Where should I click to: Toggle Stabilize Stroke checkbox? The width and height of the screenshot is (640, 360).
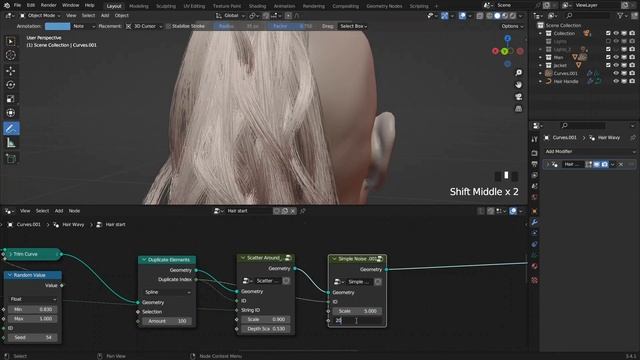168,26
